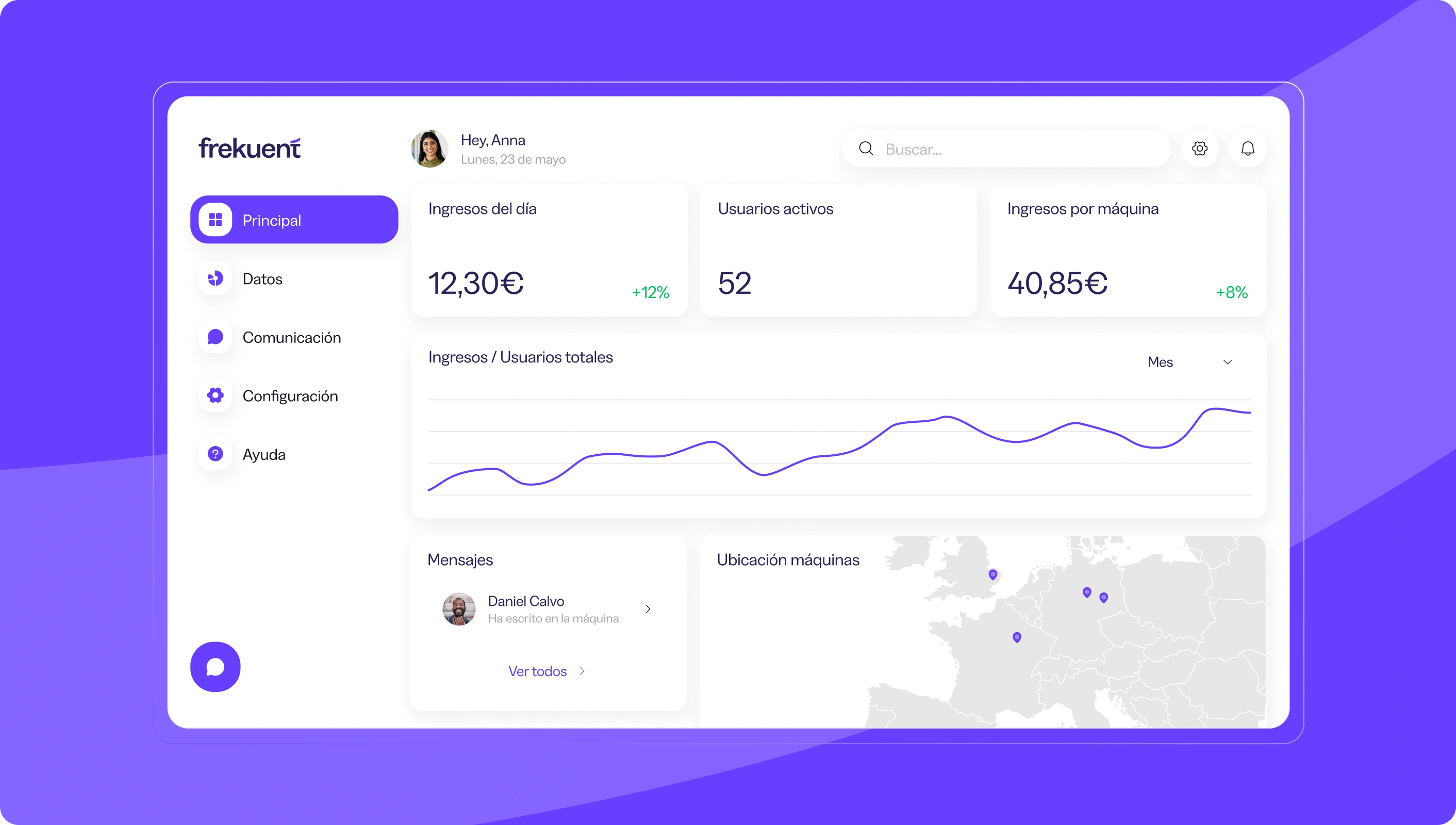The width and height of the screenshot is (1456, 825).
Task: Click the chevron next to Mes
Action: [1228, 362]
